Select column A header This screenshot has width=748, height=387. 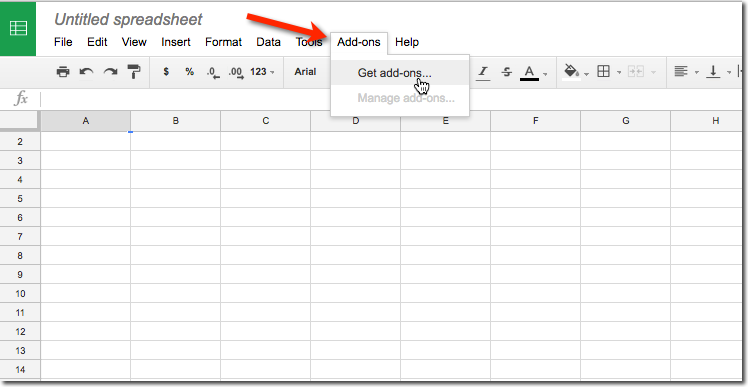(x=85, y=121)
